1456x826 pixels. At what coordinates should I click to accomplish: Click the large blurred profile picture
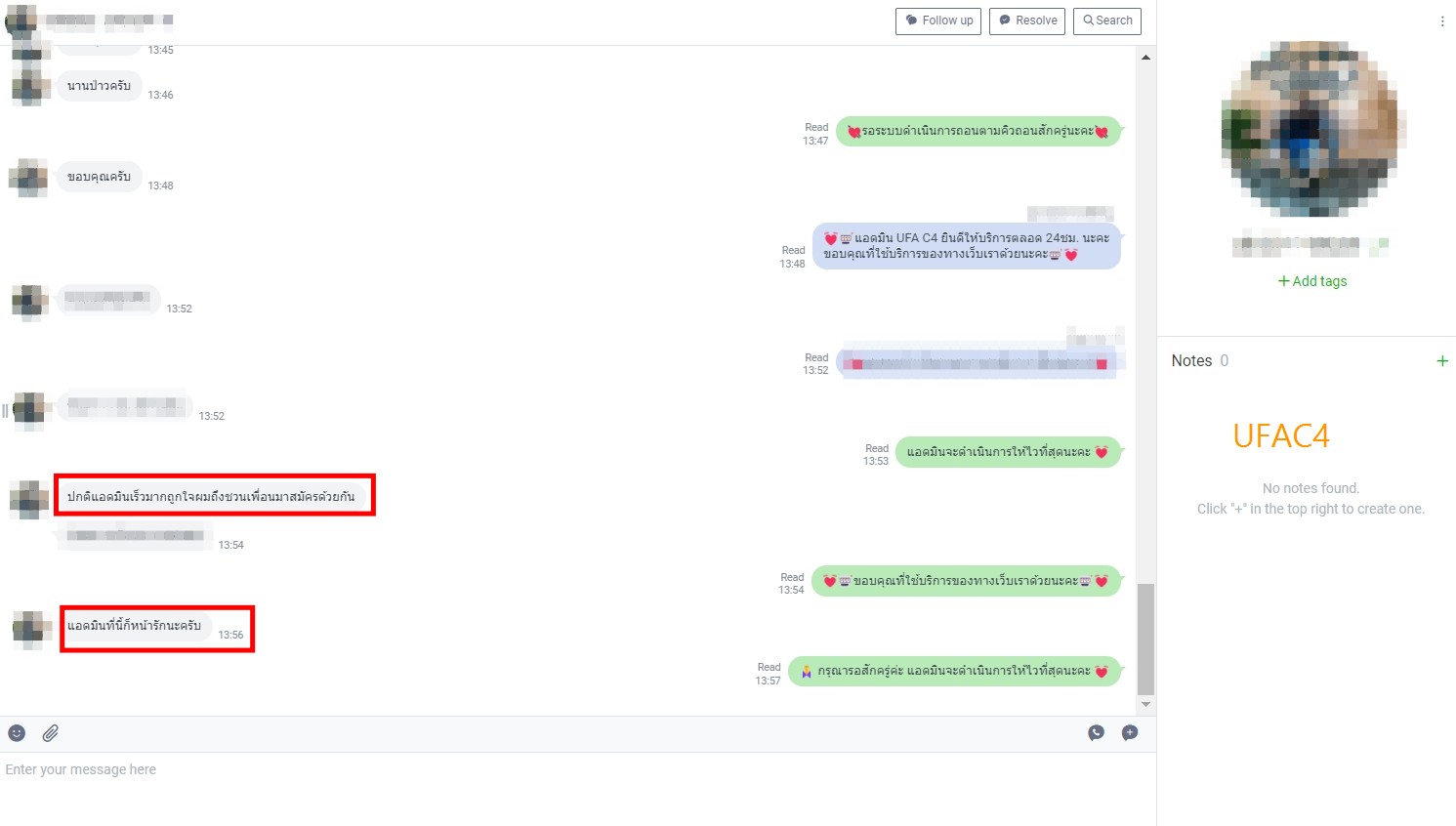(x=1310, y=129)
